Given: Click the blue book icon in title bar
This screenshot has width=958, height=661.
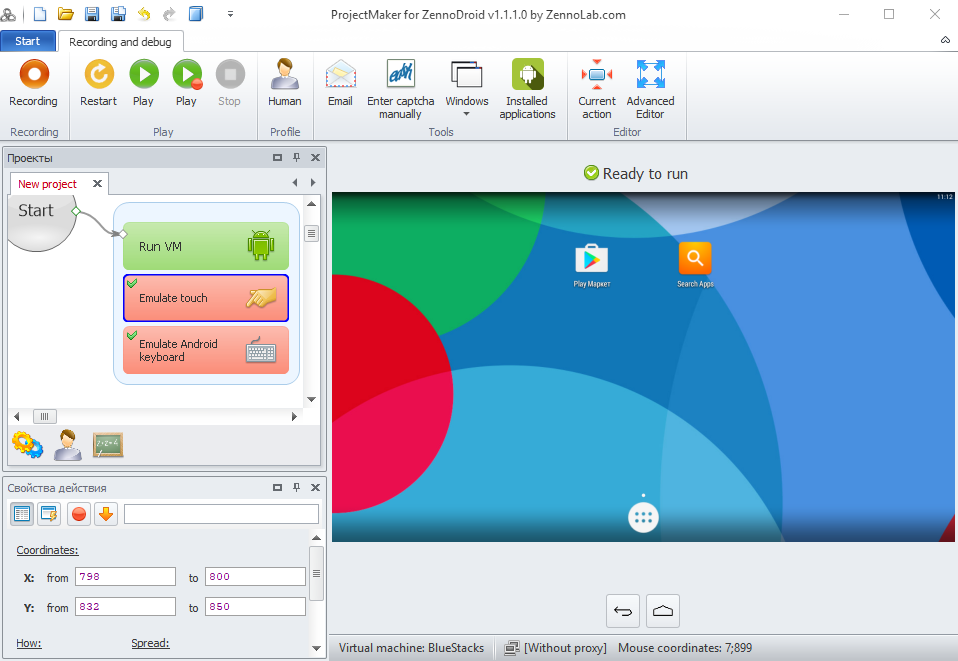Looking at the screenshot, I should [x=196, y=13].
